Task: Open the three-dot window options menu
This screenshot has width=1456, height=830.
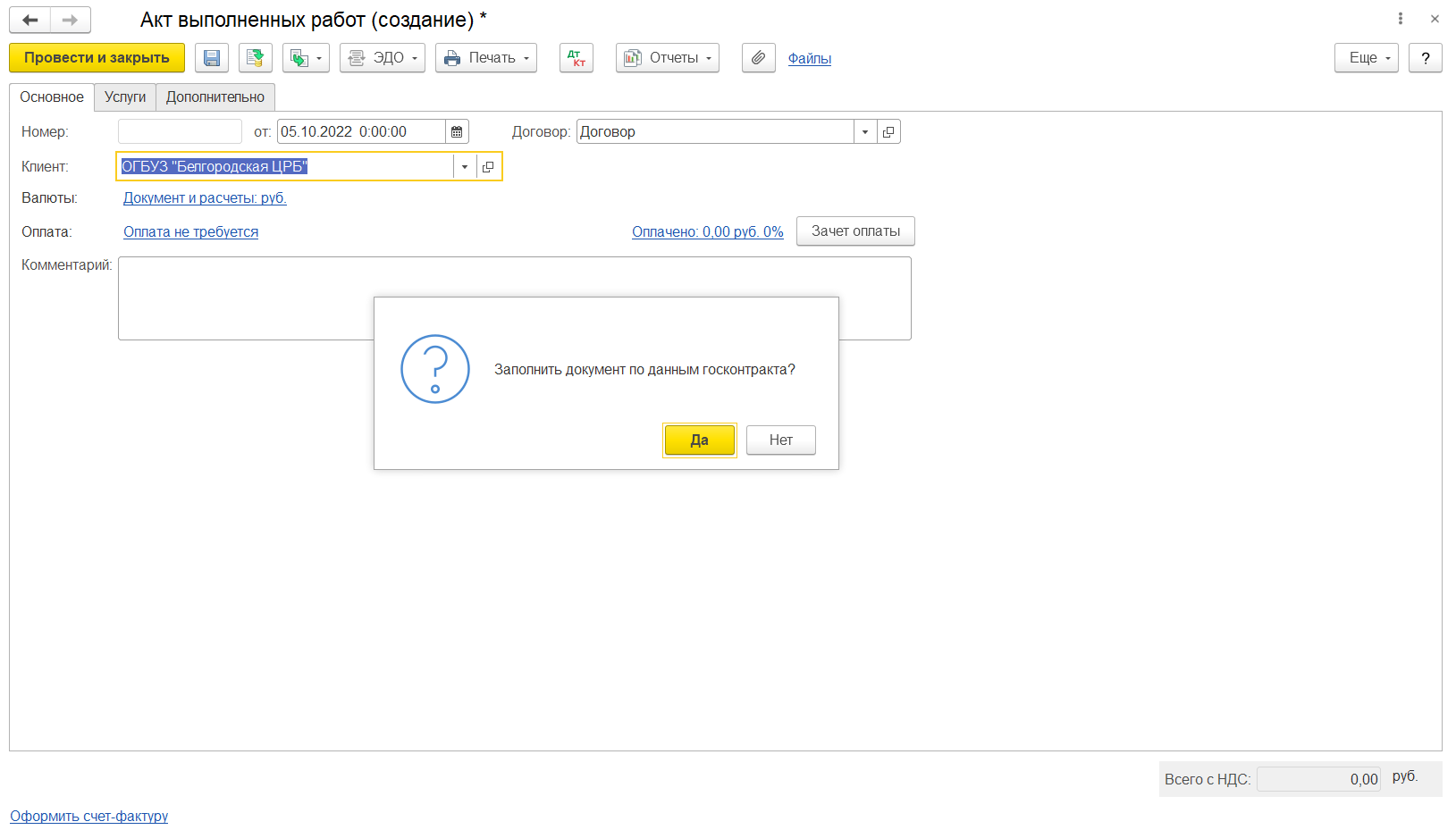Action: 1401,19
